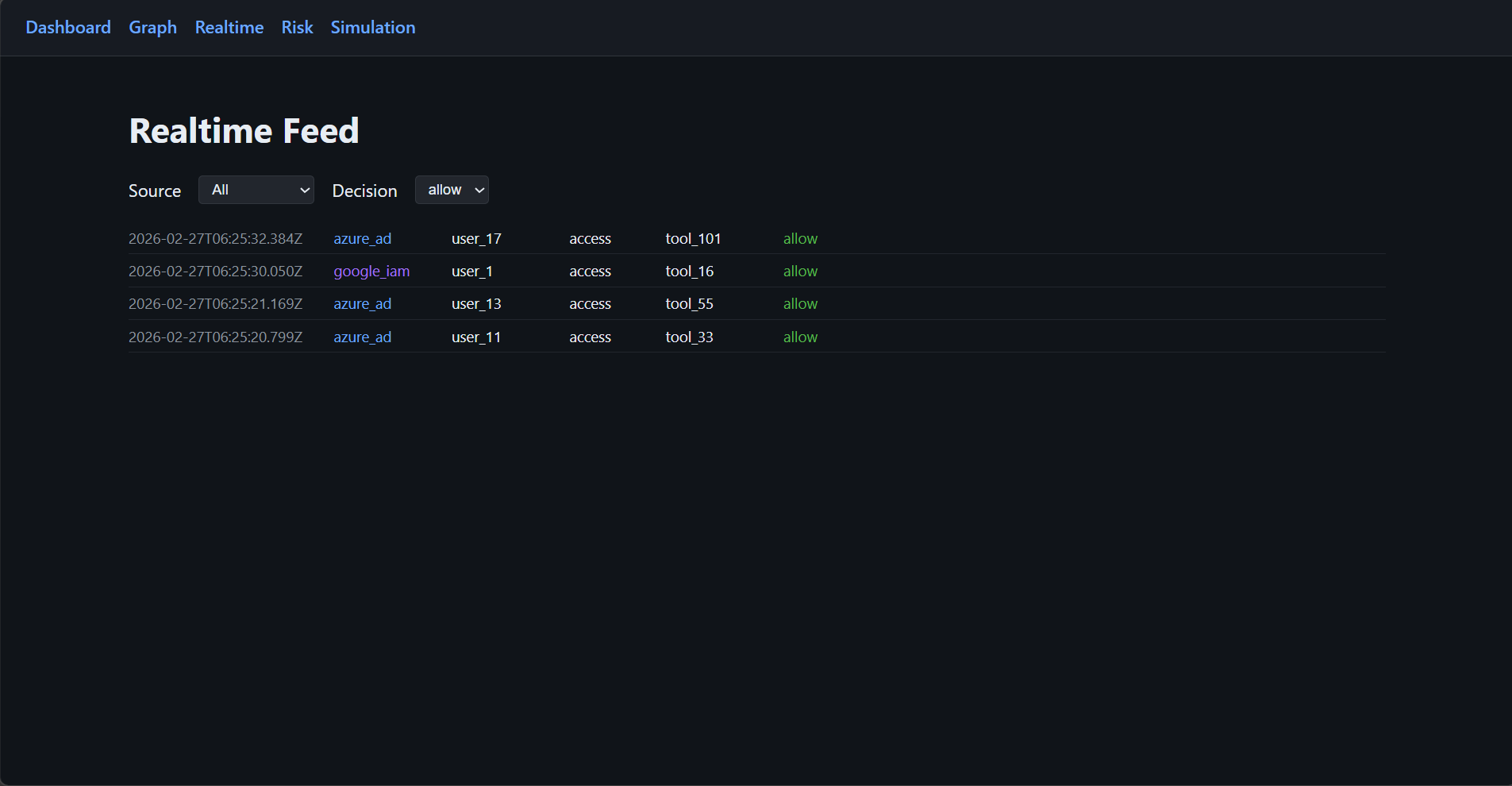Click the tool_33 cell

coord(689,337)
